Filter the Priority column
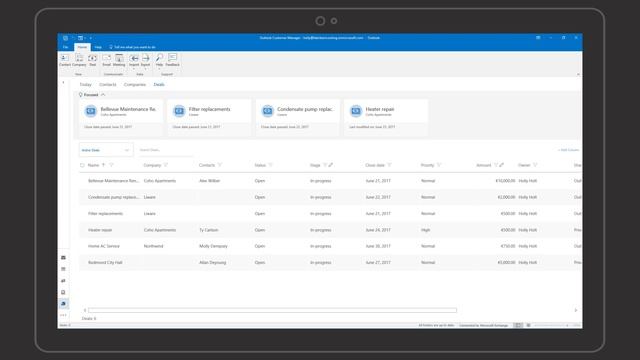This screenshot has height=360, width=640. (x=439, y=165)
